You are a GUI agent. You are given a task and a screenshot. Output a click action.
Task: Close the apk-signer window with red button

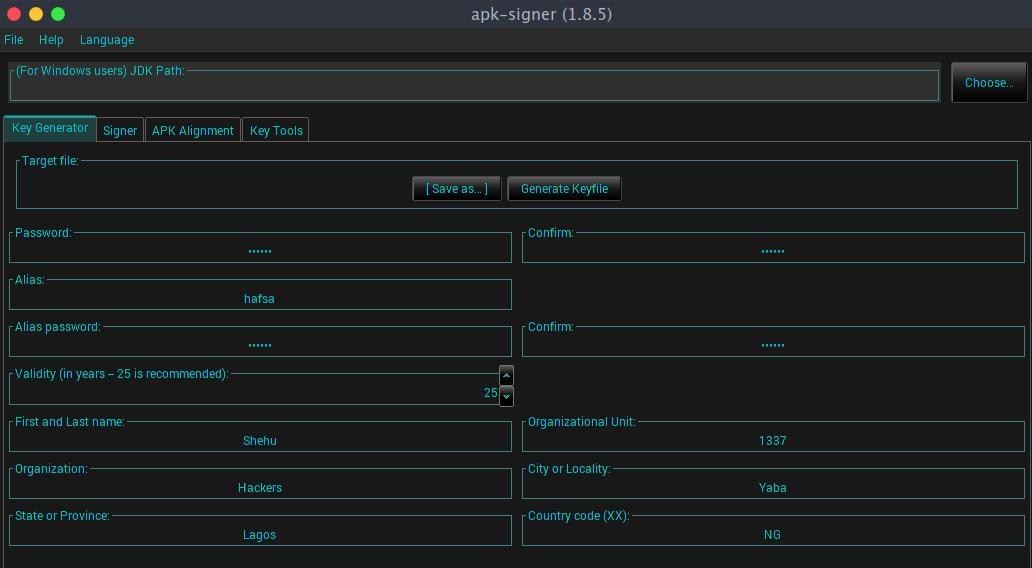tap(14, 14)
